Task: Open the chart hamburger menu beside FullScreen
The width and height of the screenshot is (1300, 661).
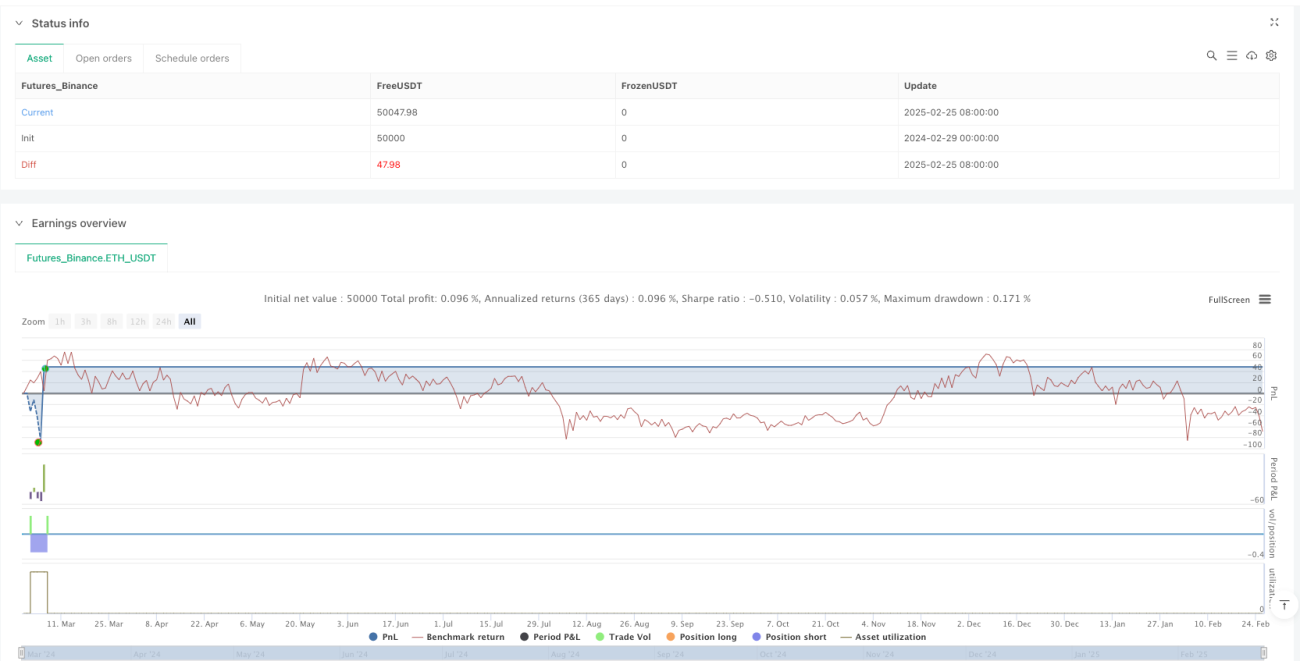Action: 1265,299
